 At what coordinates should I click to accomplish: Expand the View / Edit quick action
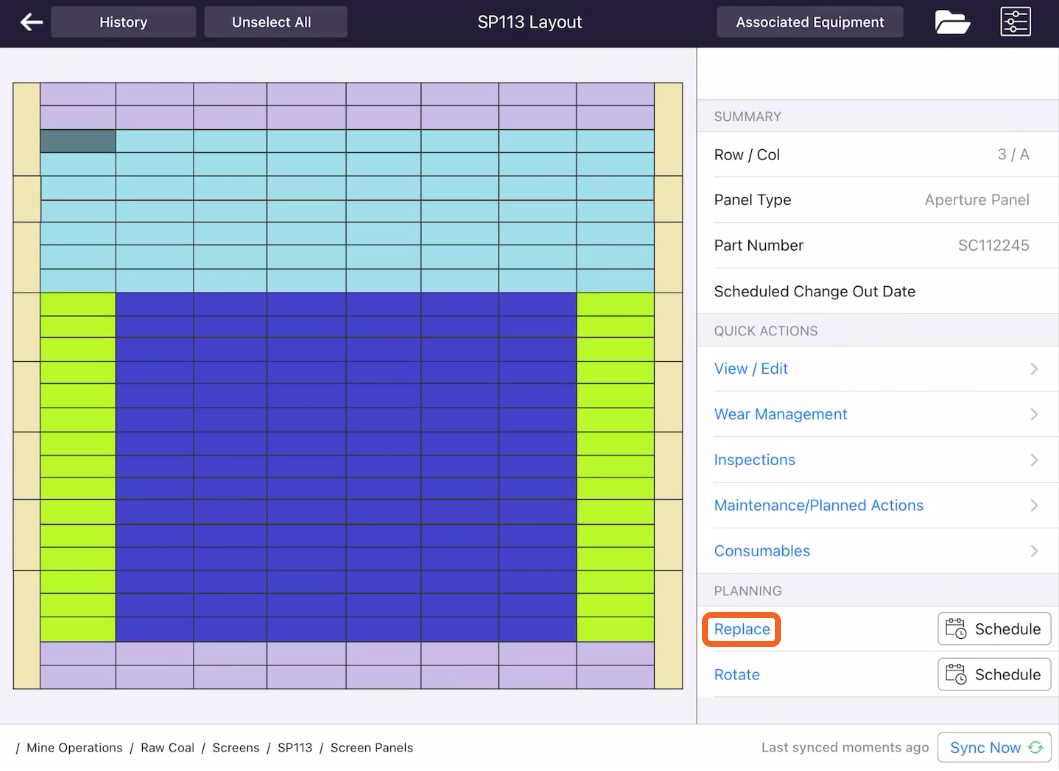[x=751, y=368]
